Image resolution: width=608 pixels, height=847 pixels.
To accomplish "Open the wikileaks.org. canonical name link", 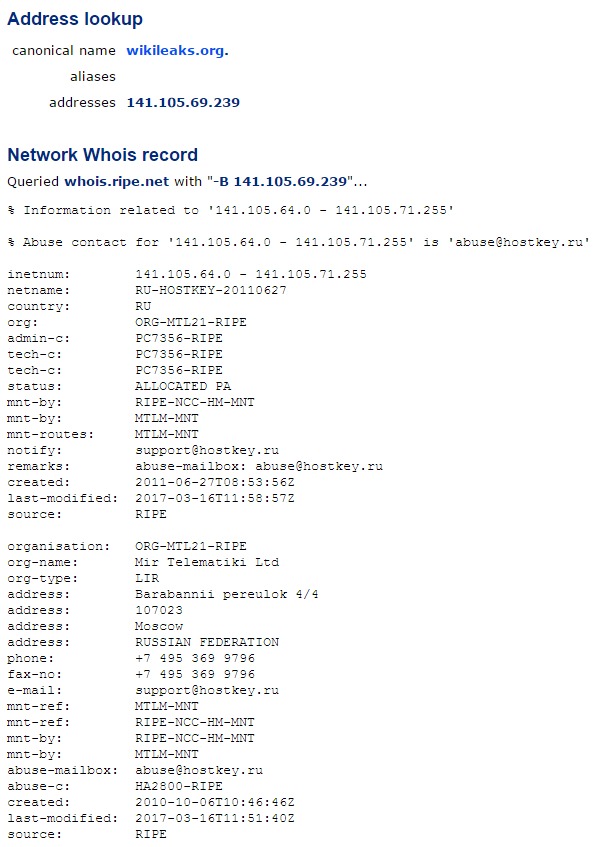I will pos(177,51).
